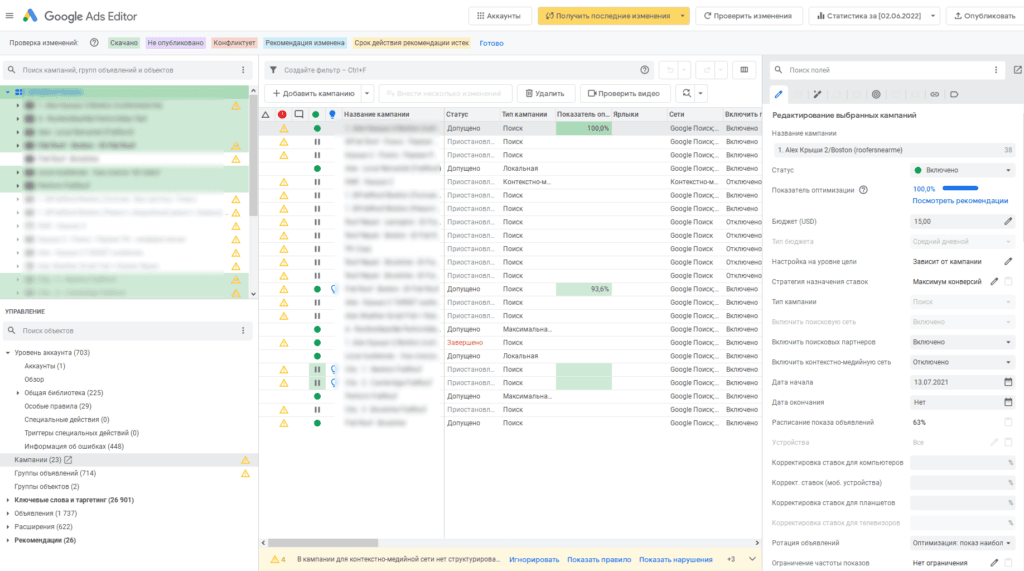The image size is (1024, 571).
Task: Edit budget with the pencil icon
Action: tap(1008, 221)
